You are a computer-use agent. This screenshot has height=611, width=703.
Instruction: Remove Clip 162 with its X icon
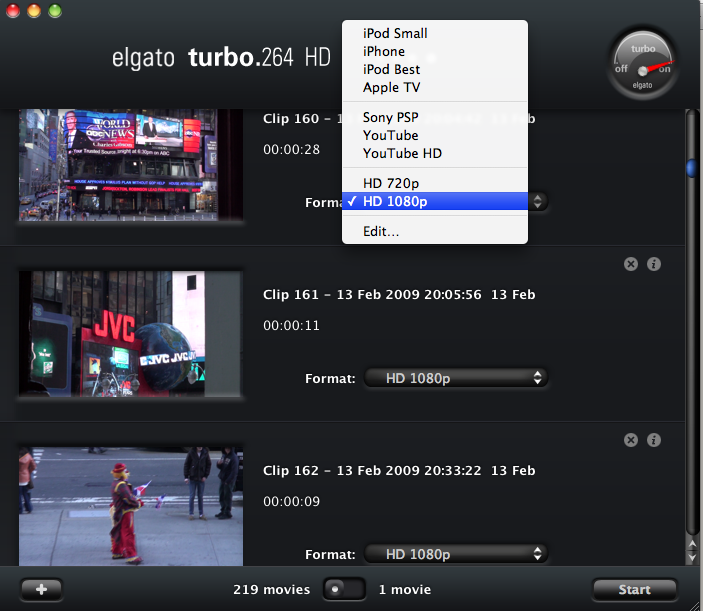(x=631, y=440)
